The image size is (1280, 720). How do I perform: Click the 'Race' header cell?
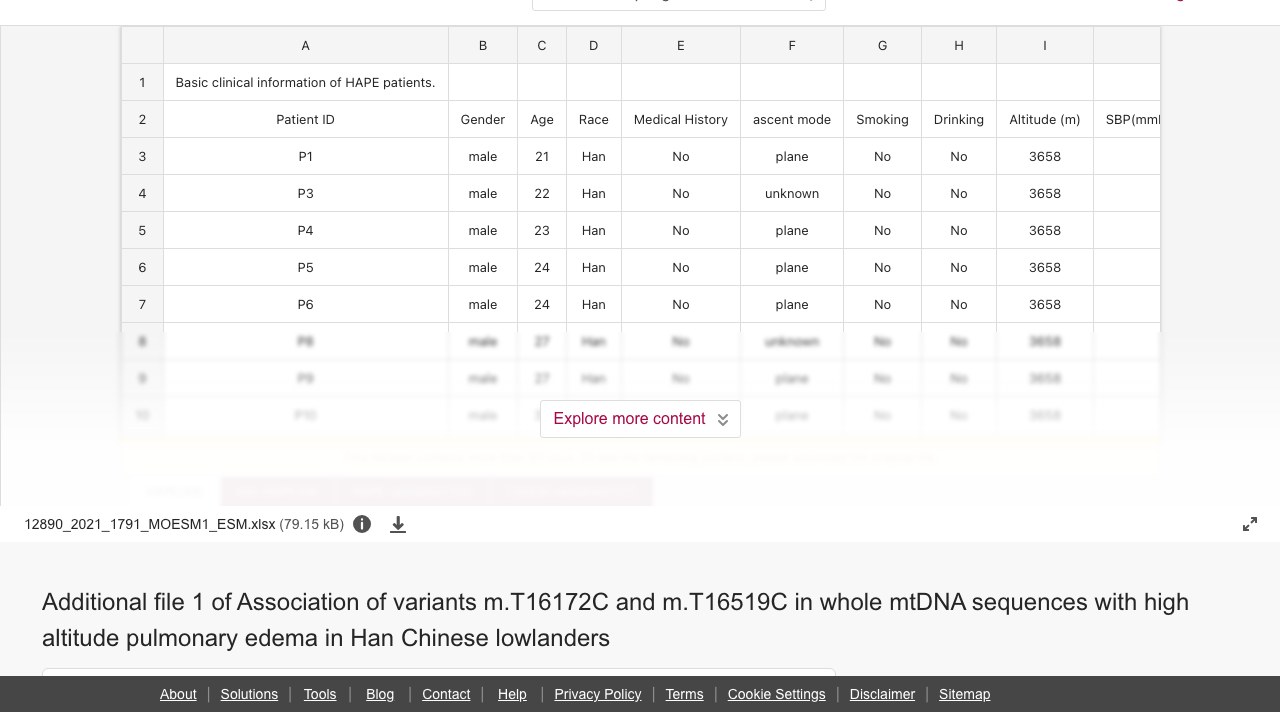click(x=594, y=119)
